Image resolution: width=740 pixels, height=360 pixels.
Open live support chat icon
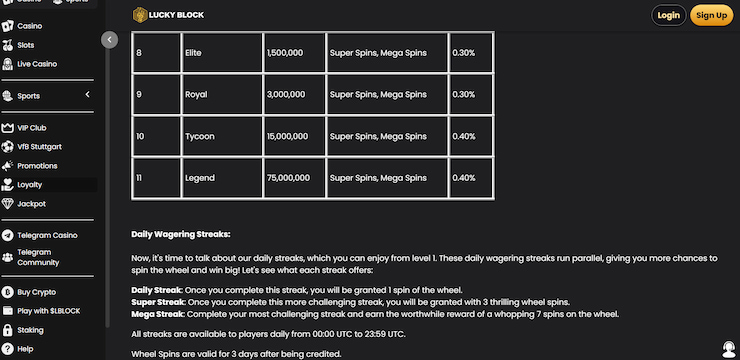[729, 350]
